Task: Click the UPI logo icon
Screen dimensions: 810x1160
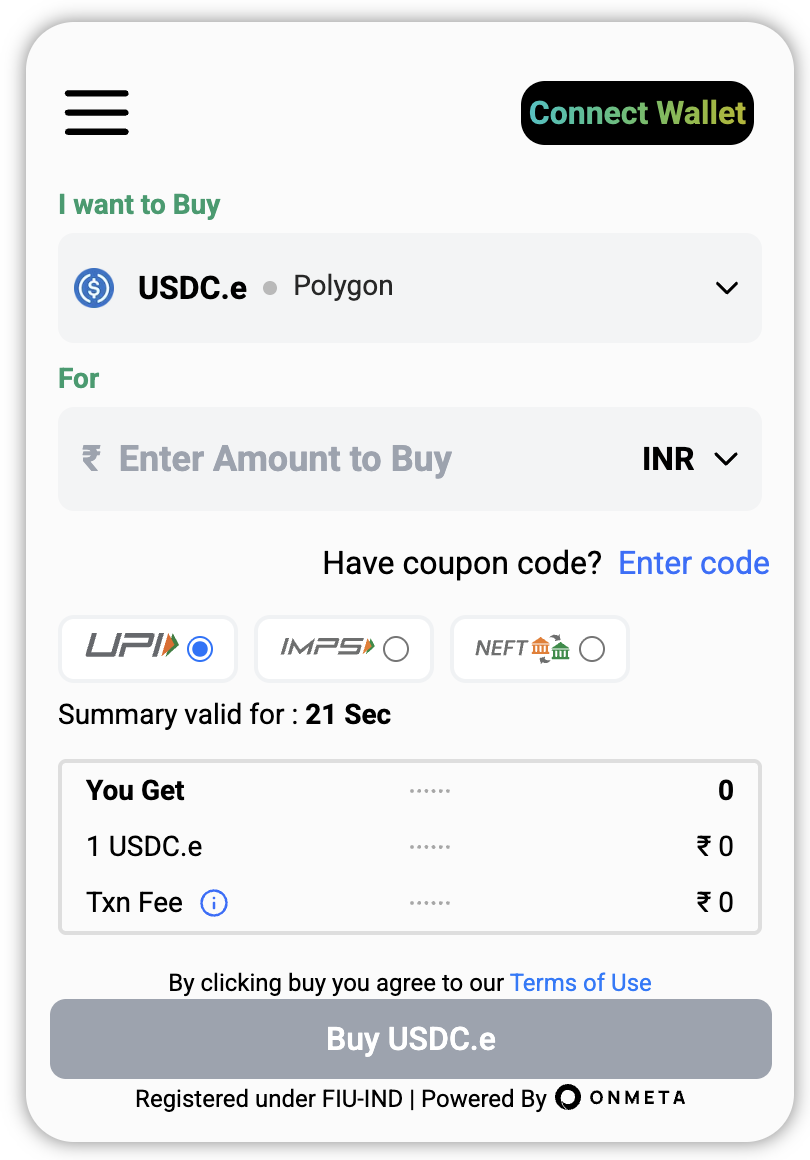Action: coord(131,648)
